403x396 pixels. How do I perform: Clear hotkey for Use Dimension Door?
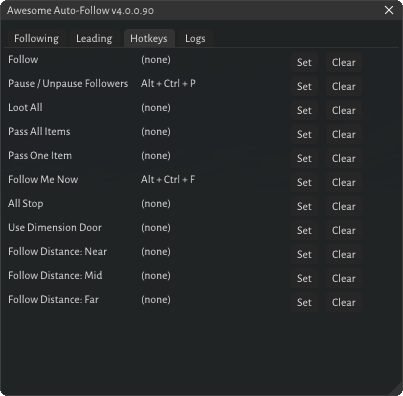[x=344, y=230]
